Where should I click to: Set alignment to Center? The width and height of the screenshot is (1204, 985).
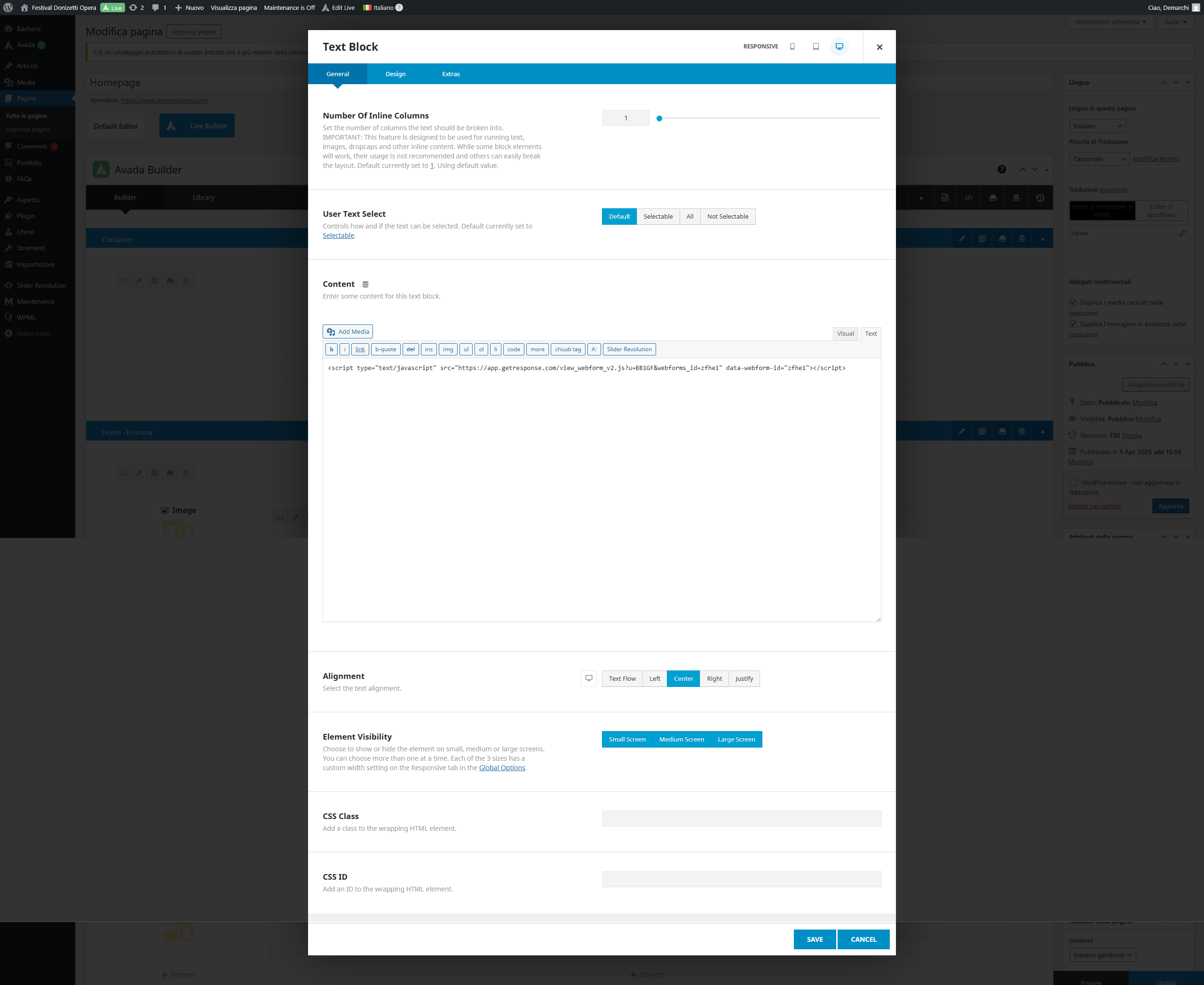click(x=683, y=678)
